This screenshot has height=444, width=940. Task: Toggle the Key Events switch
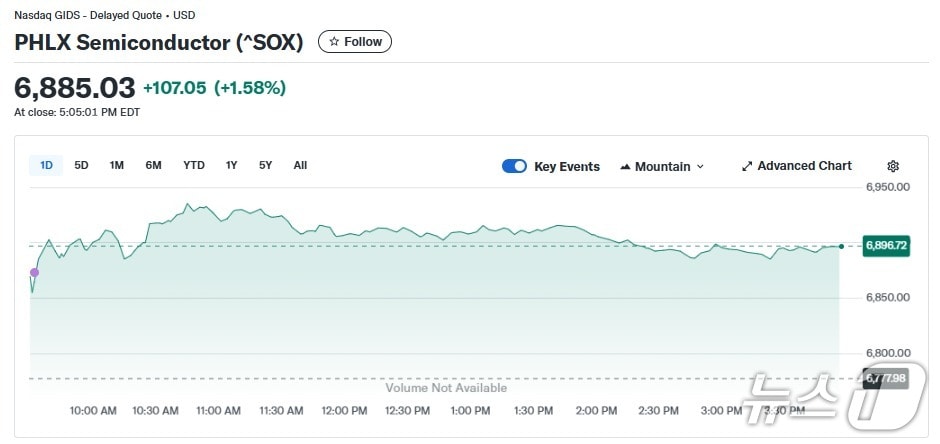click(x=514, y=166)
